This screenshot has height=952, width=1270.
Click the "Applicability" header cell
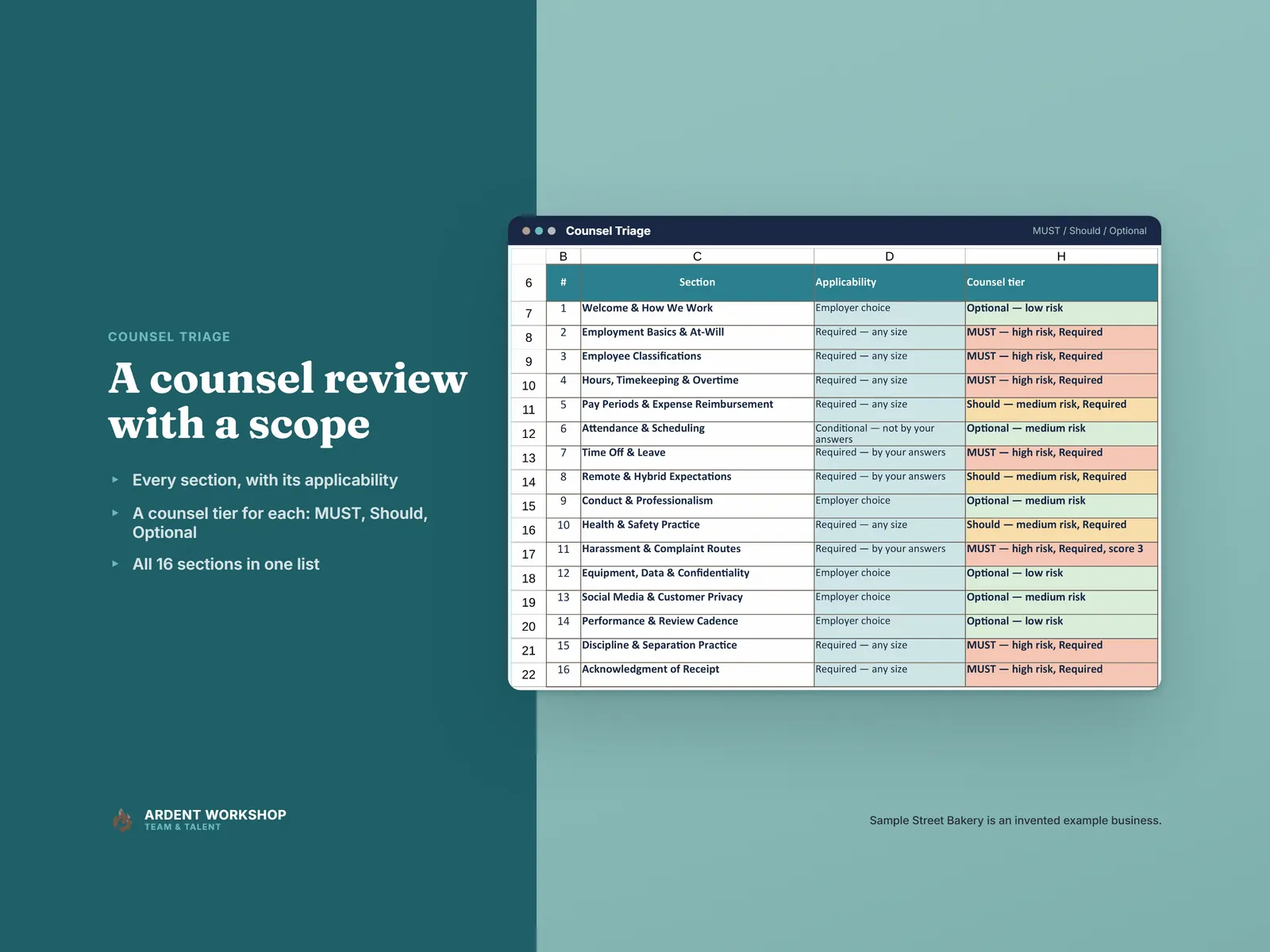[x=889, y=282]
